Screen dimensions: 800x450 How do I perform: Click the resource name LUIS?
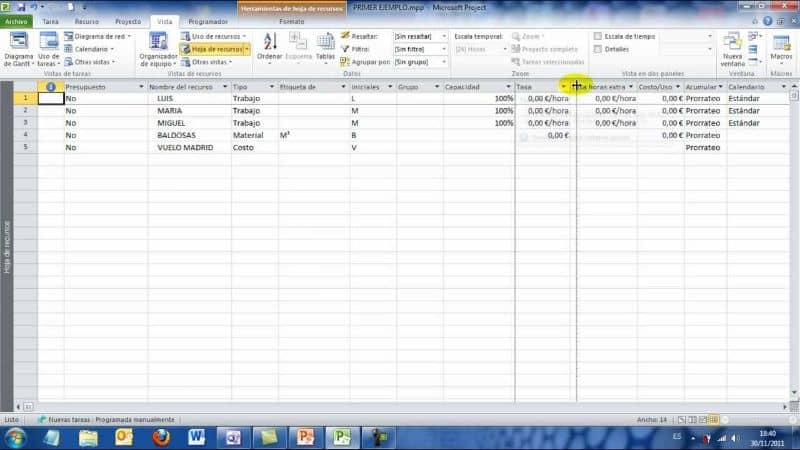165,98
